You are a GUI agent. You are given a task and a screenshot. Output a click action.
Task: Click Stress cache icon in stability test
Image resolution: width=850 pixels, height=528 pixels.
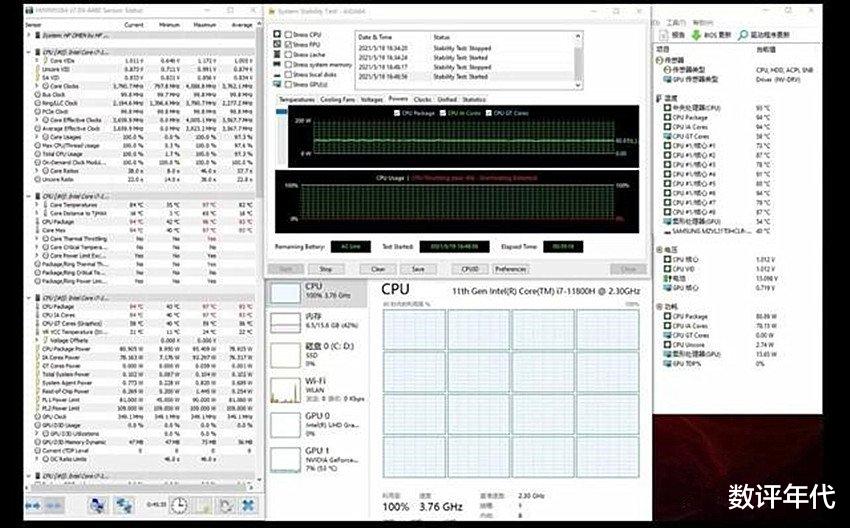277,54
